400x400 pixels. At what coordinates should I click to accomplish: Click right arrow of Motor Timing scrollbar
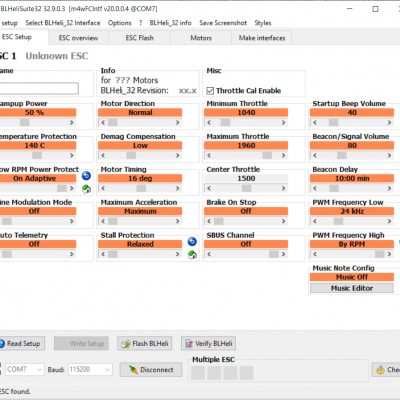point(178,188)
